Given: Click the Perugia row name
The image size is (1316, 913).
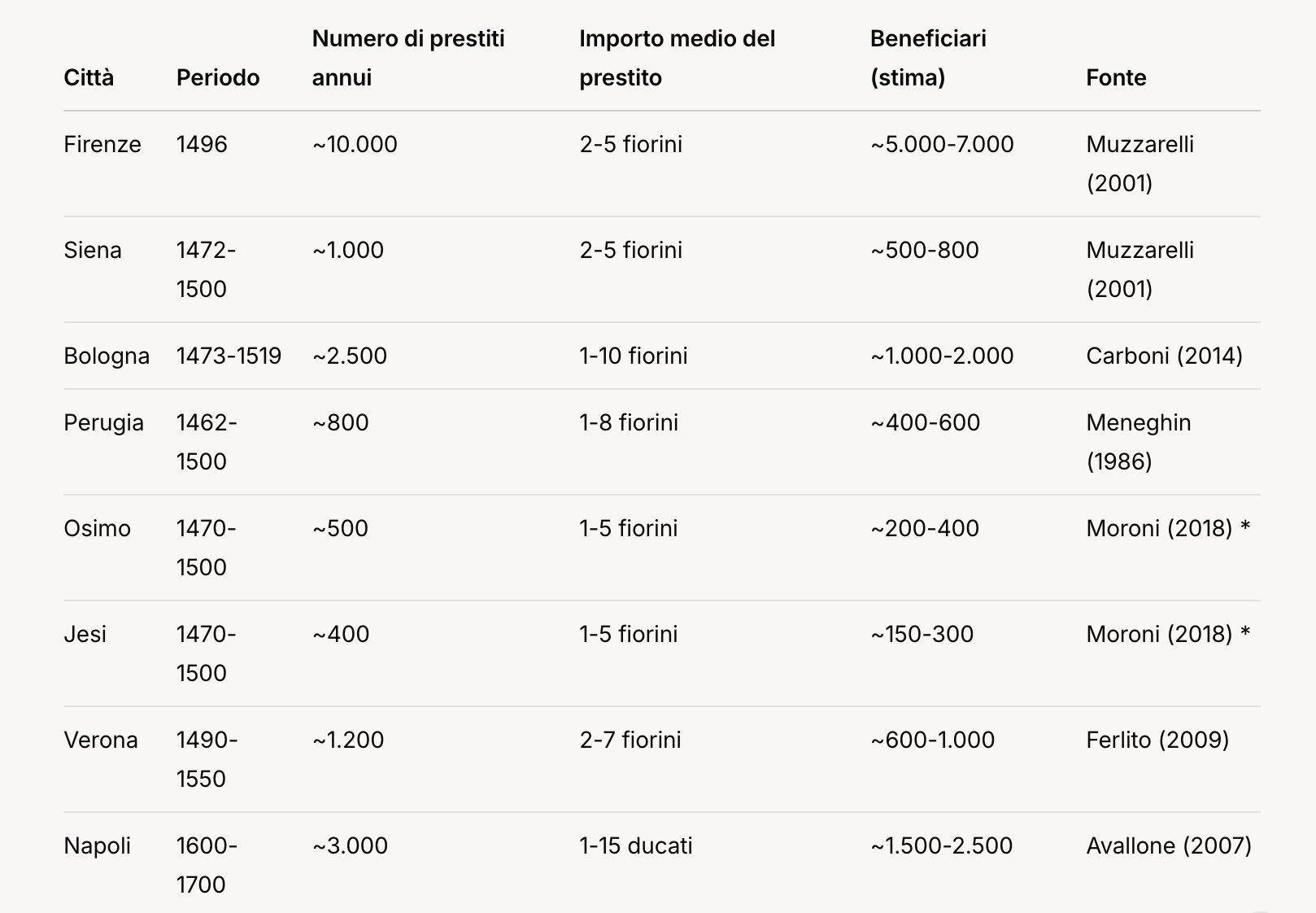Looking at the screenshot, I should tap(103, 423).
